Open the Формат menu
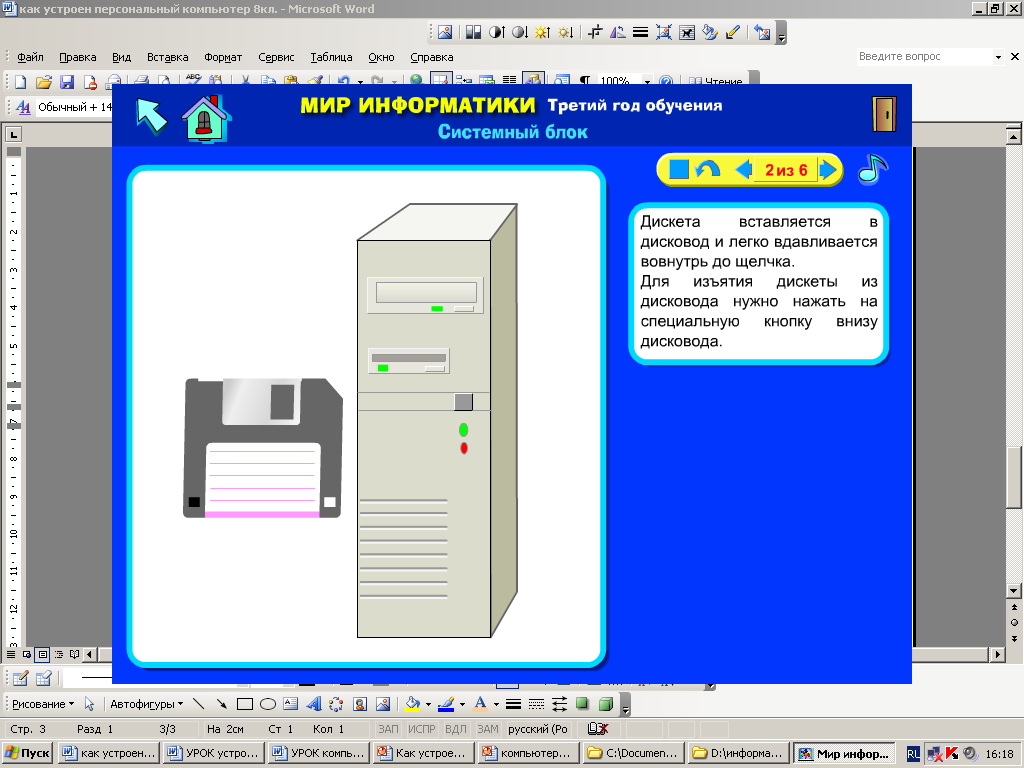Screen dimensions: 1024x768 click(223, 57)
